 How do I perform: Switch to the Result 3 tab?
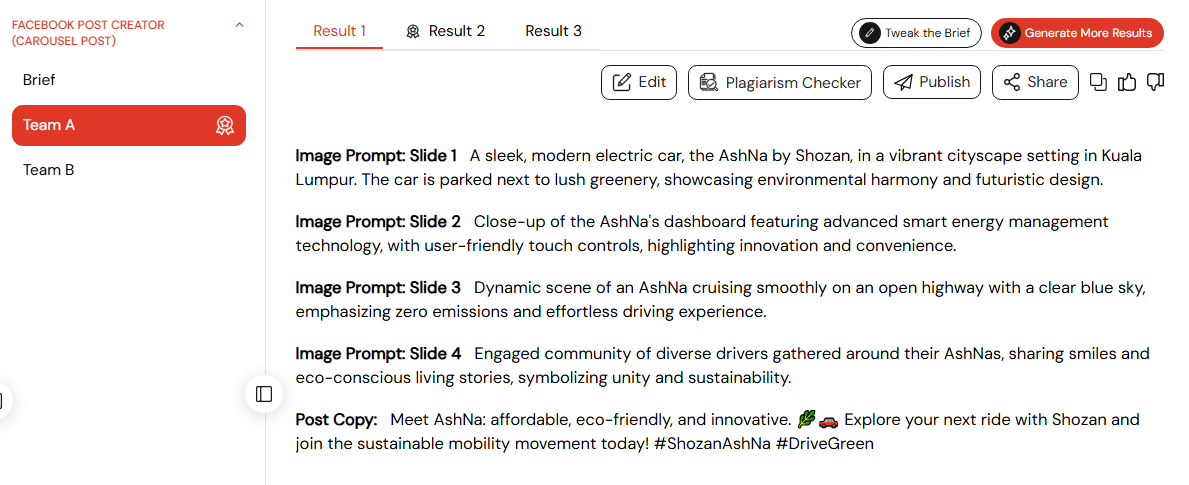[x=554, y=31]
